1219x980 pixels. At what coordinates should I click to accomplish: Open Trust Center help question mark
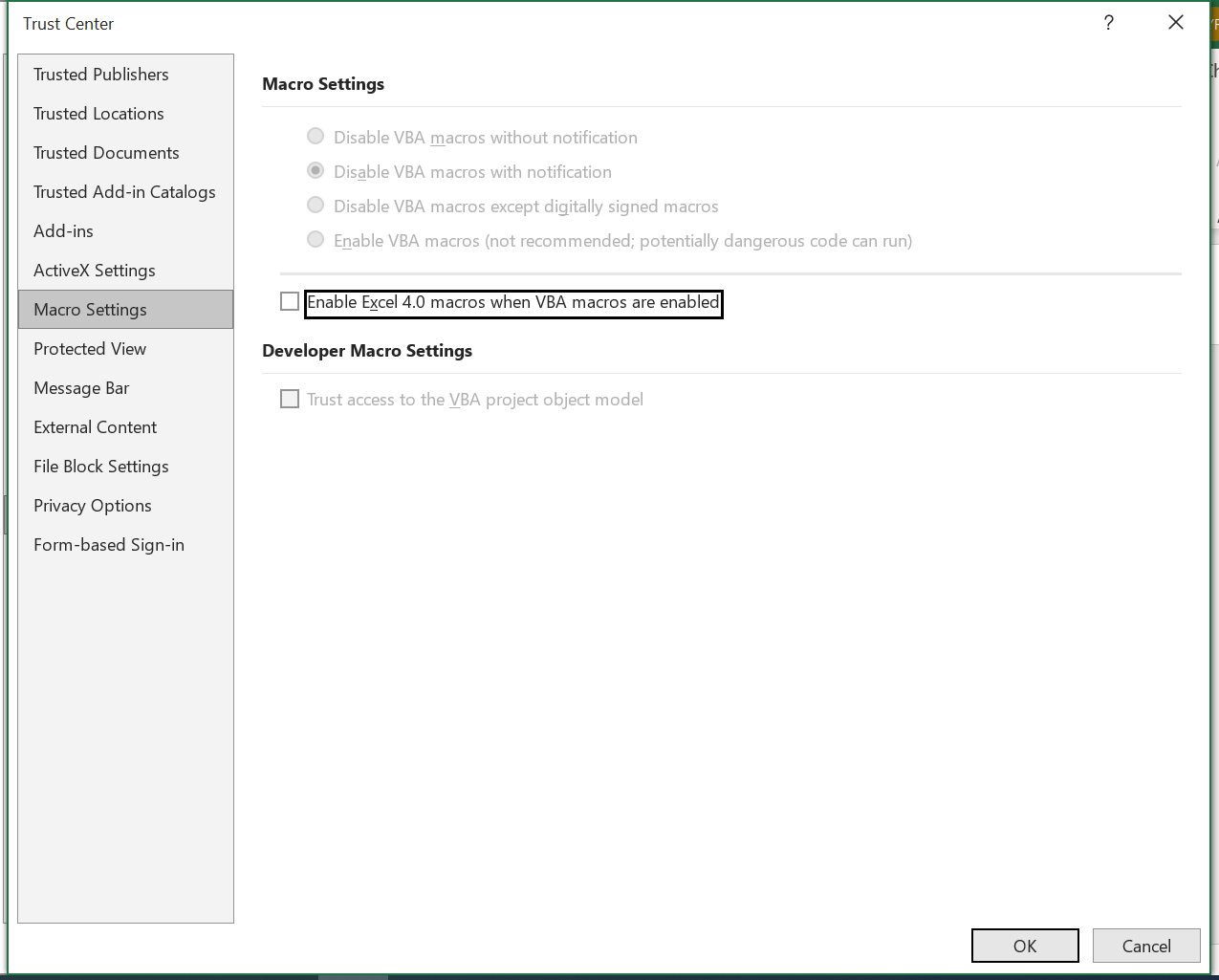click(x=1109, y=23)
